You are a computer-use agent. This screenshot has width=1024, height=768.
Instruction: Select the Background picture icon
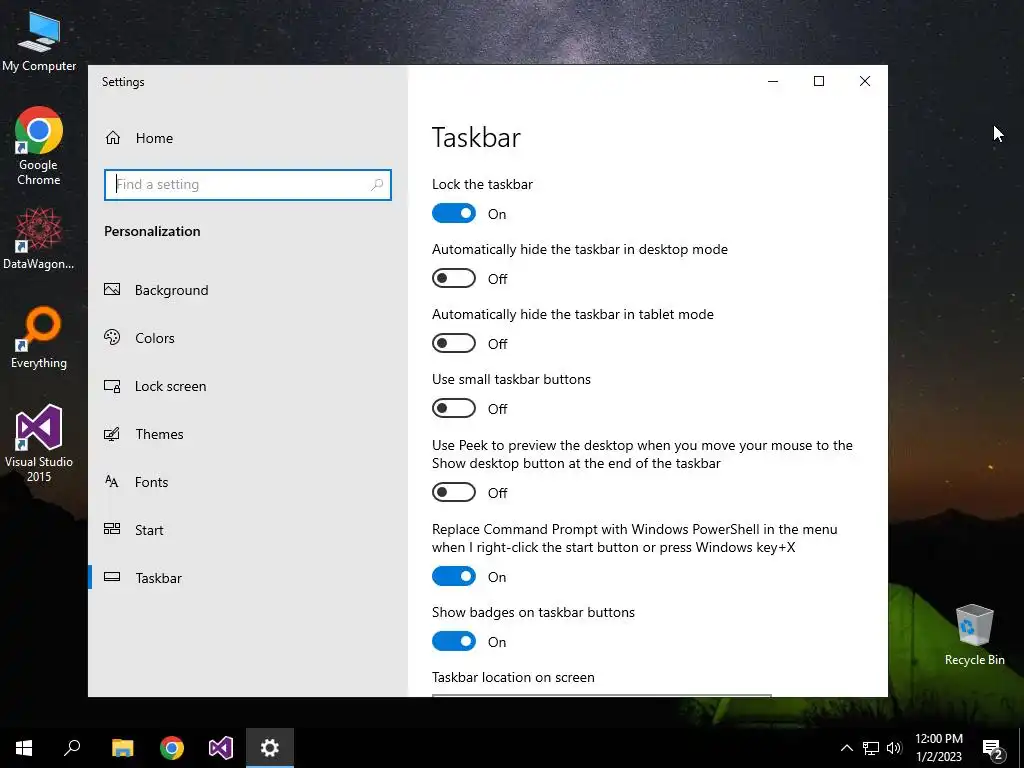pyautogui.click(x=112, y=289)
